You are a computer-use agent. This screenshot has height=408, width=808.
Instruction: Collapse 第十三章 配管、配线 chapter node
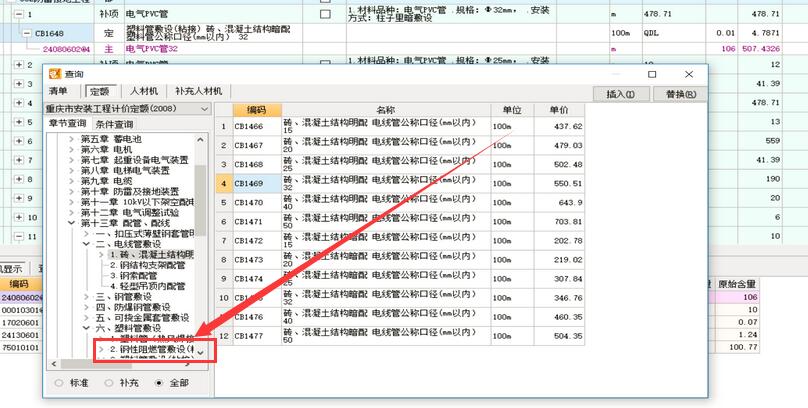click(x=72, y=223)
